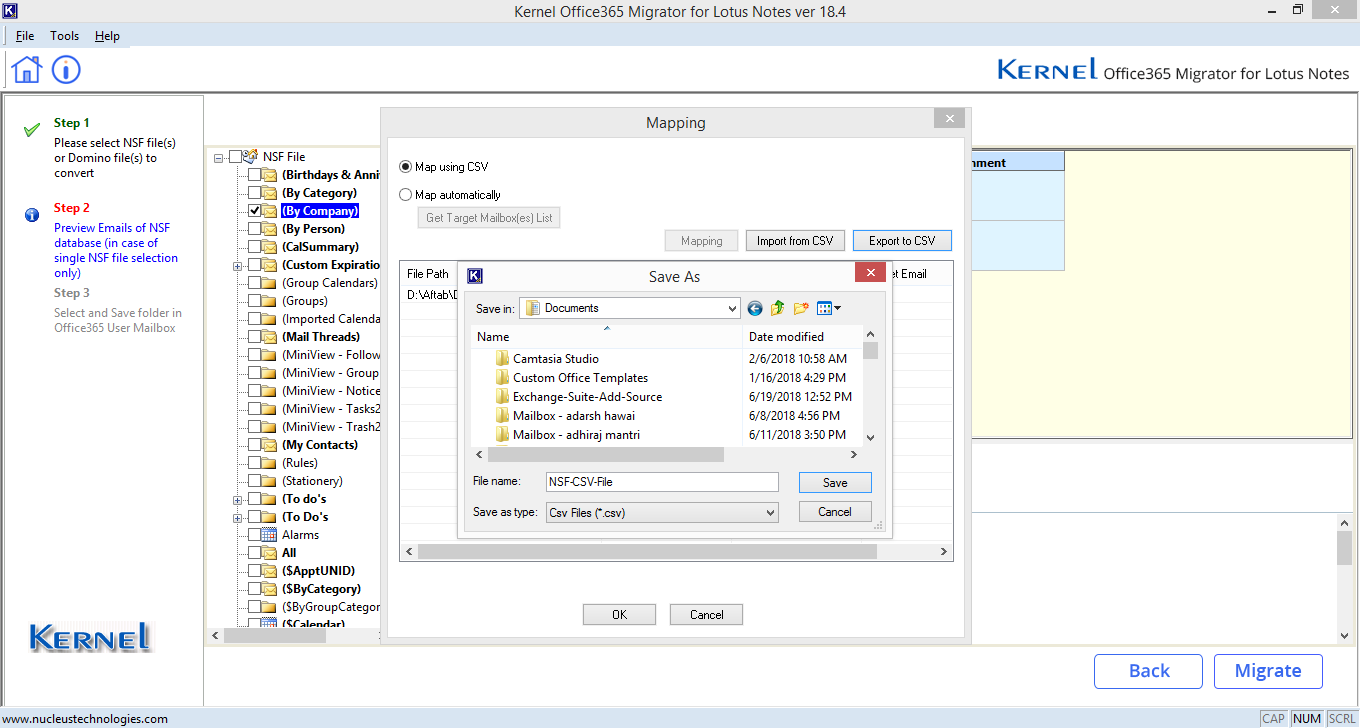Click the Mailbox - adhiraj mantri folder icon
The height and width of the screenshot is (728, 1360).
pos(502,435)
